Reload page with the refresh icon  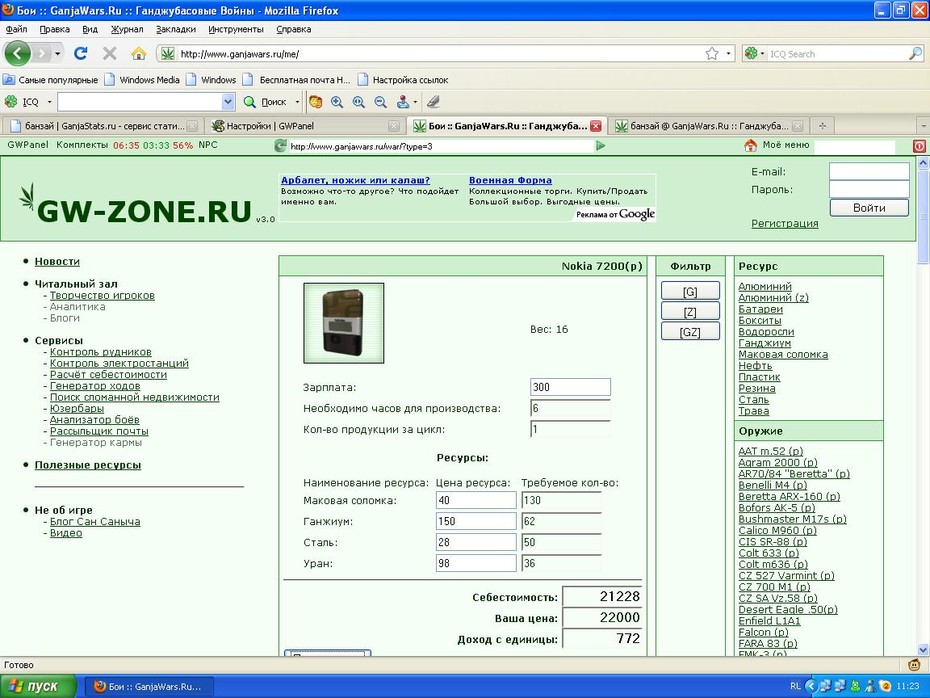click(81, 53)
